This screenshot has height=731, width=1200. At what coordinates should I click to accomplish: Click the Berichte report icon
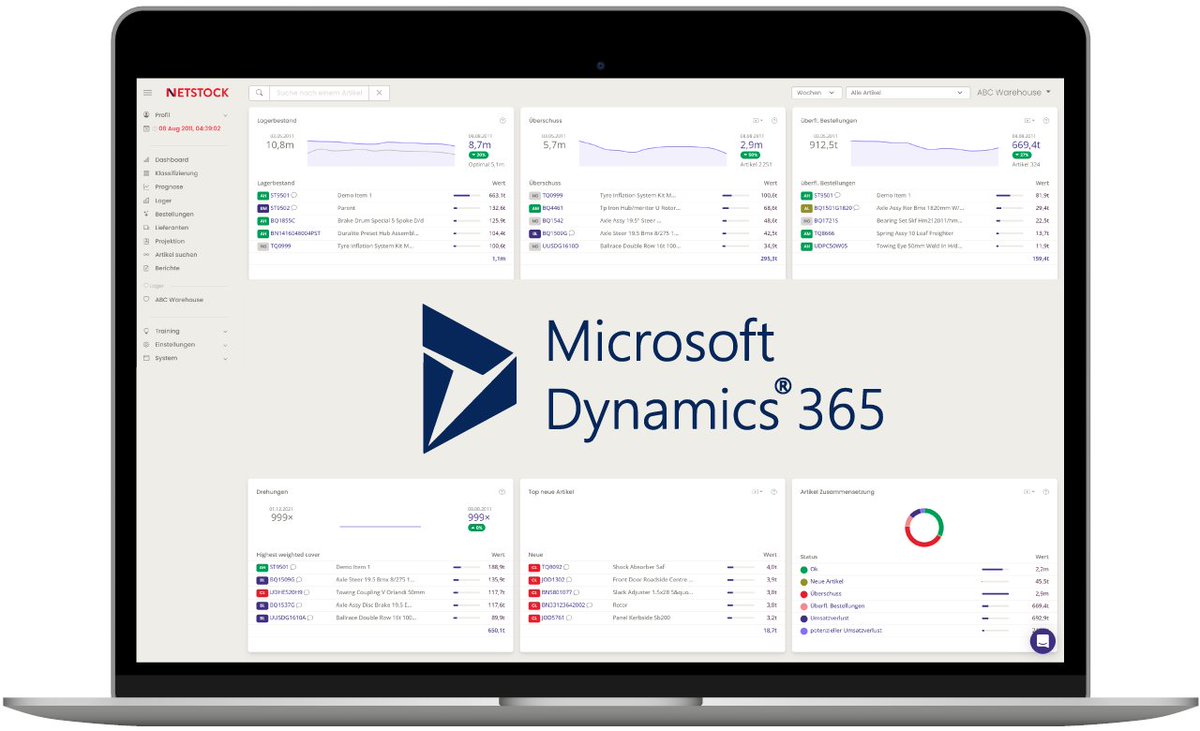(147, 268)
